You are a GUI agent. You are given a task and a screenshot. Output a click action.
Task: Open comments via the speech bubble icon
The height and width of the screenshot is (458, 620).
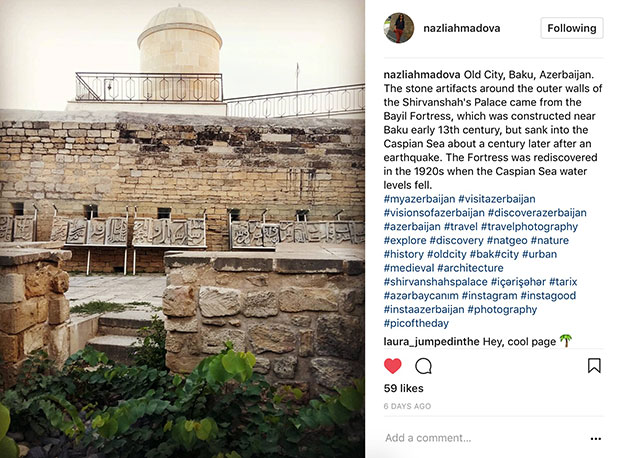click(x=423, y=366)
